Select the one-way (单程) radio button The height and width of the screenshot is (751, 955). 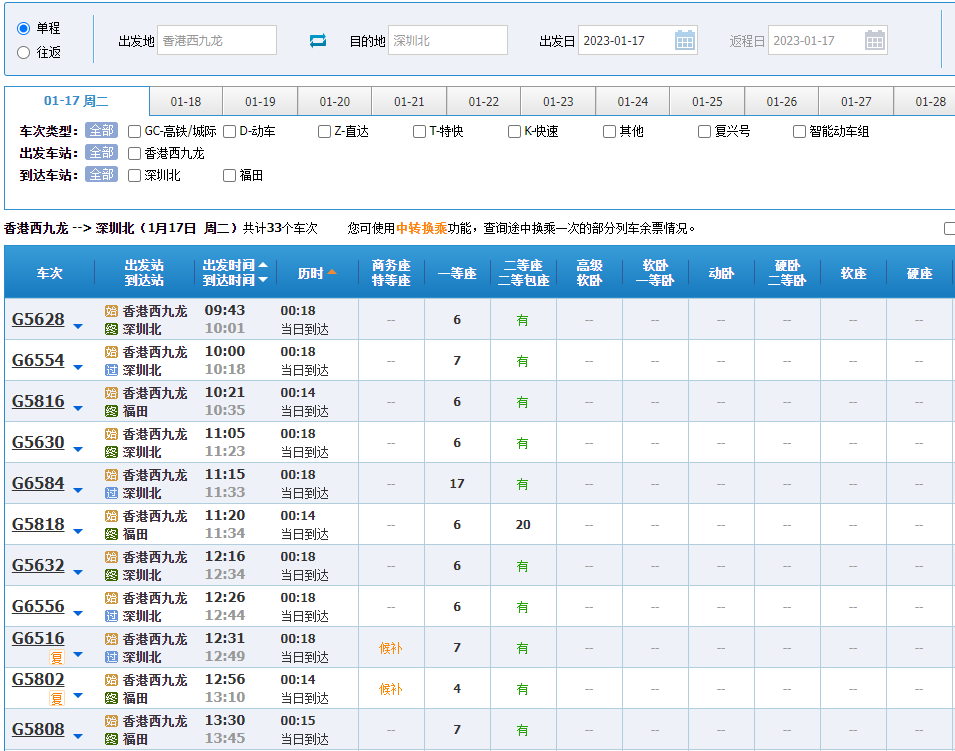pos(24,28)
